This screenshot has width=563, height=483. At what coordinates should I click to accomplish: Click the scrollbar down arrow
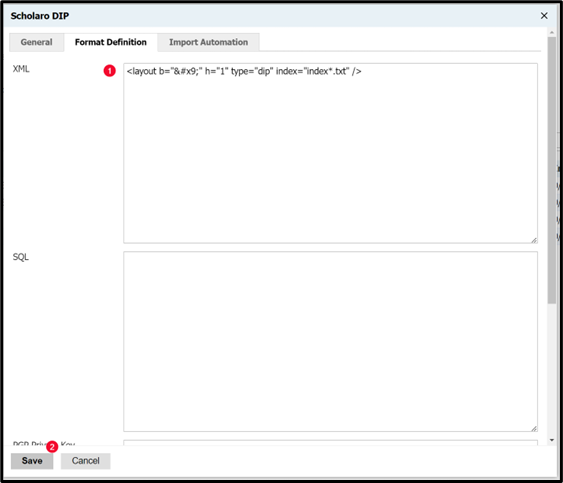[x=552, y=440]
